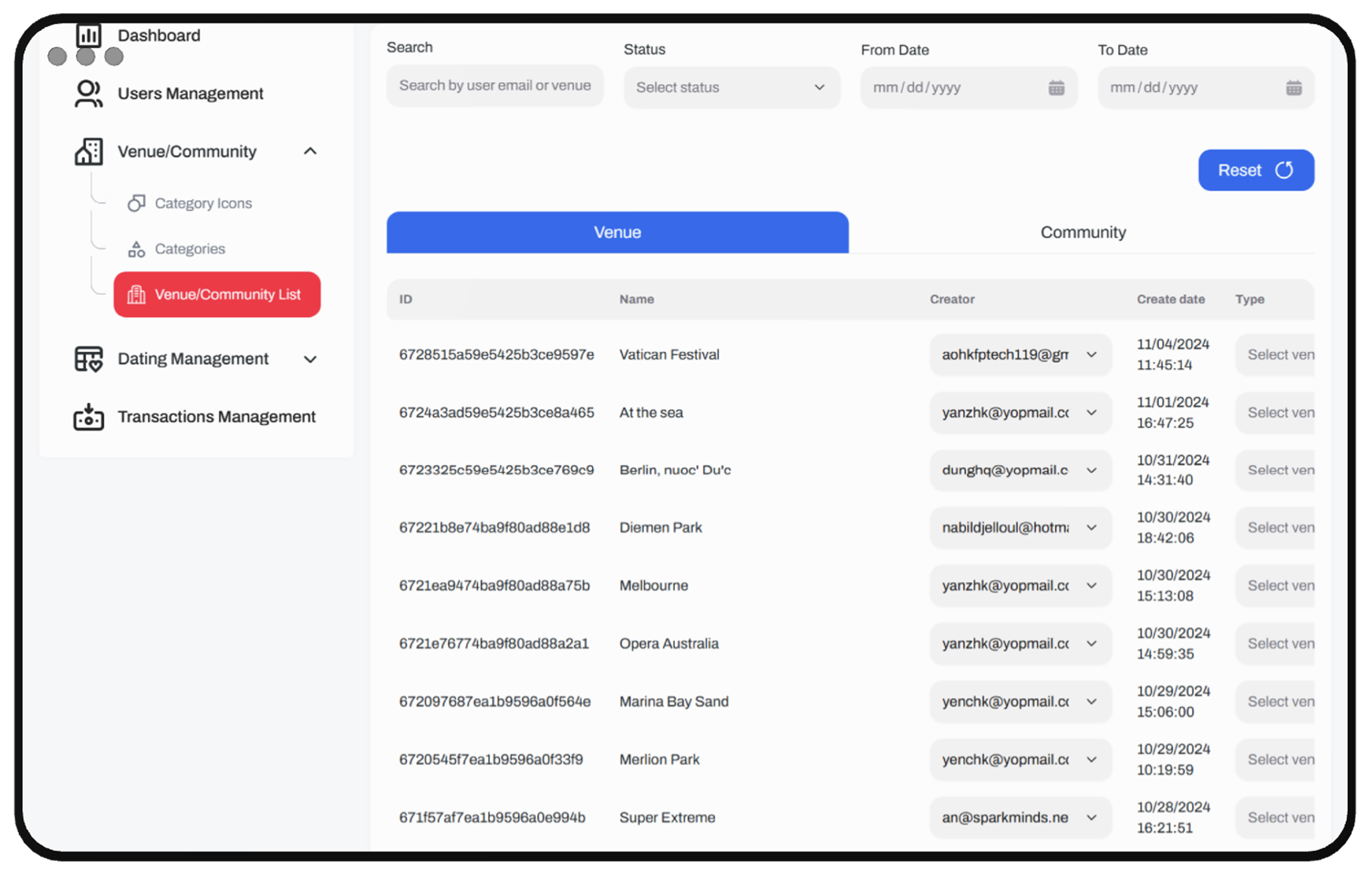Select the Venue tab
This screenshot has width=1372, height=873.
tap(617, 233)
